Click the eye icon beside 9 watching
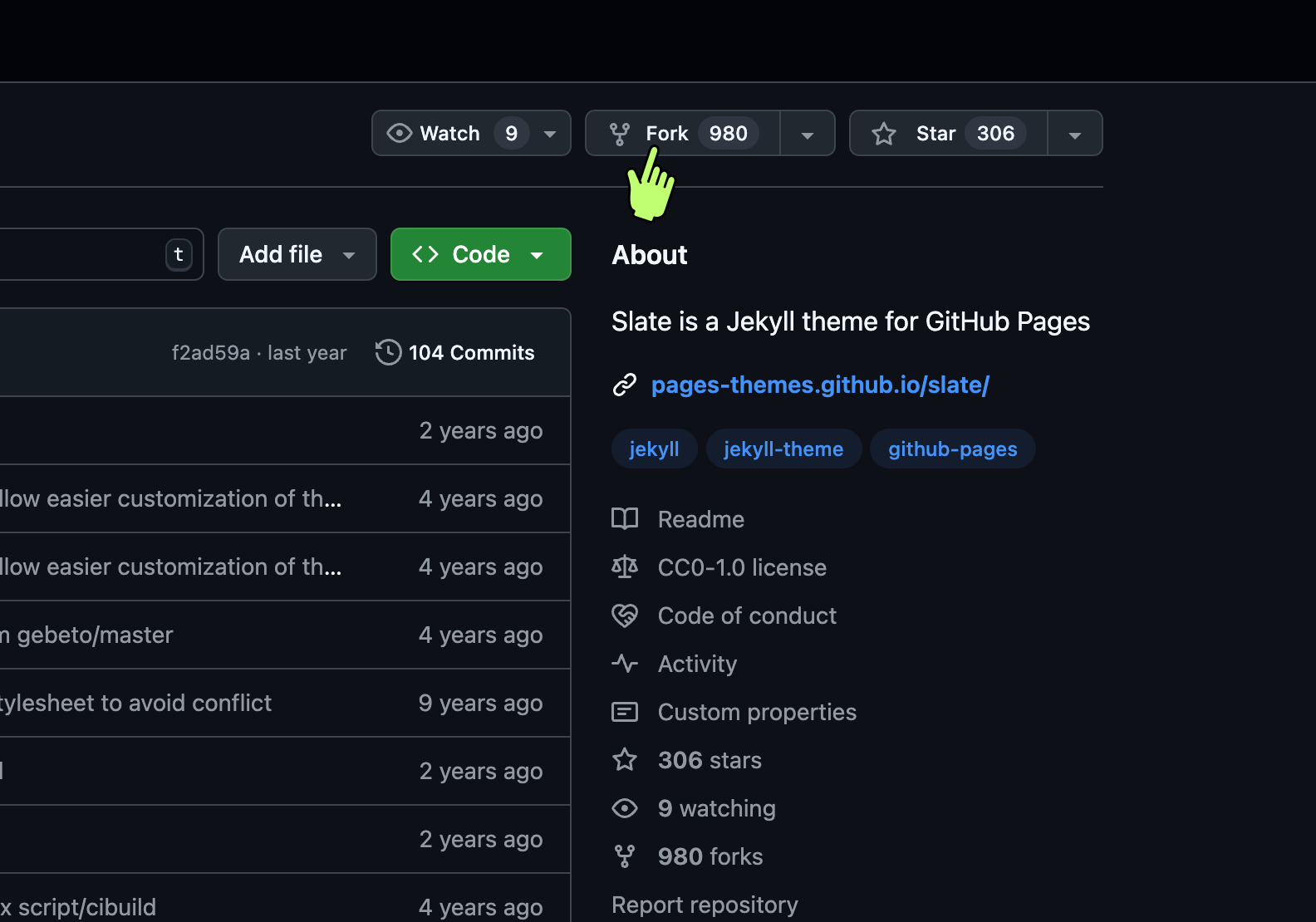The image size is (1316, 922). pos(625,808)
